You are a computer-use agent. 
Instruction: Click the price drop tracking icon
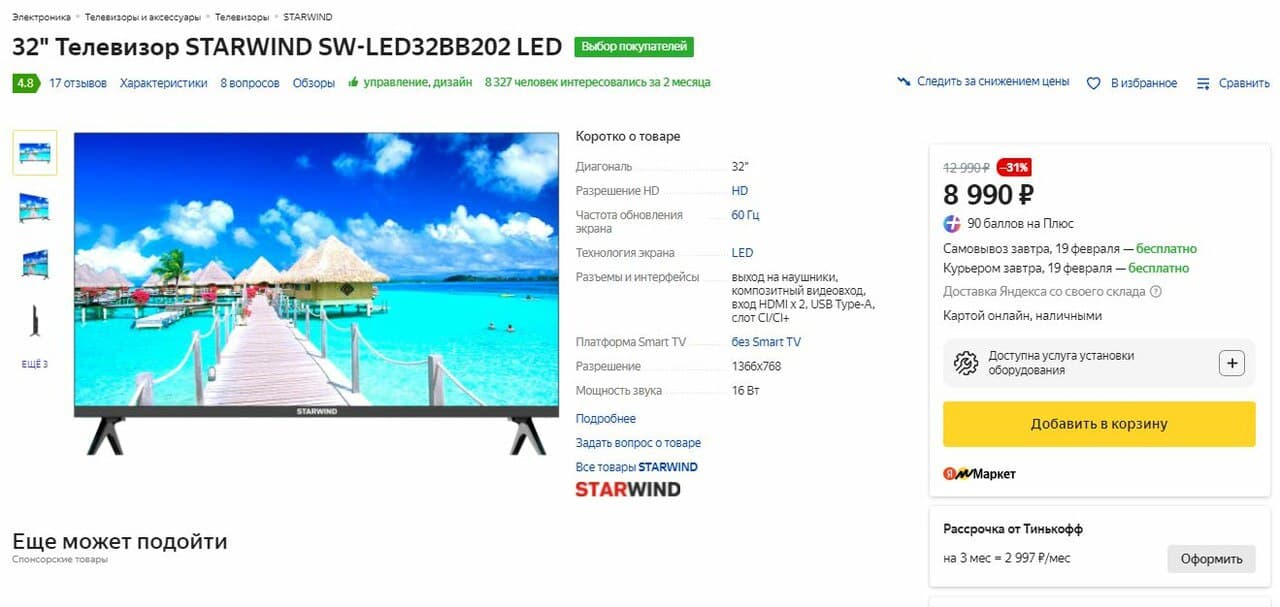(904, 82)
